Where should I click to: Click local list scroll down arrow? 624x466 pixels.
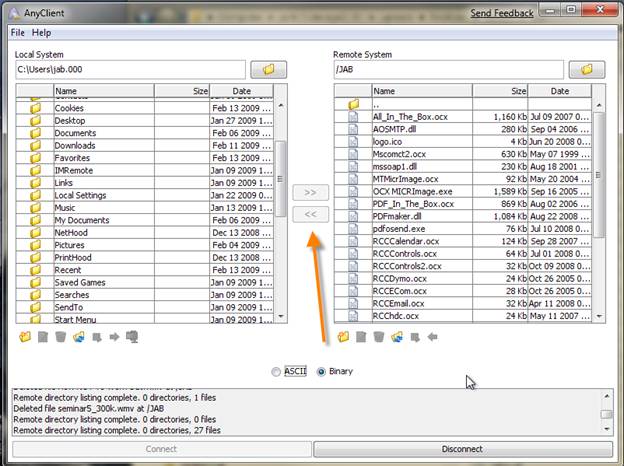pyautogui.click(x=281, y=316)
